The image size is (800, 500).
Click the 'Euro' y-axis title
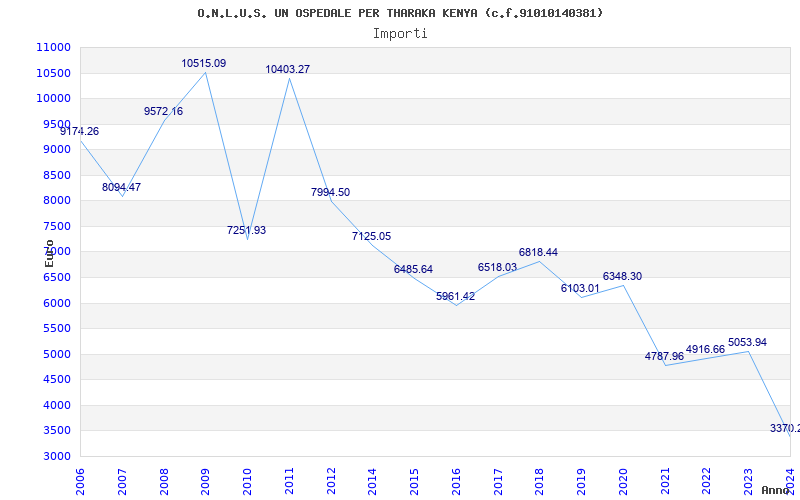coord(49,254)
